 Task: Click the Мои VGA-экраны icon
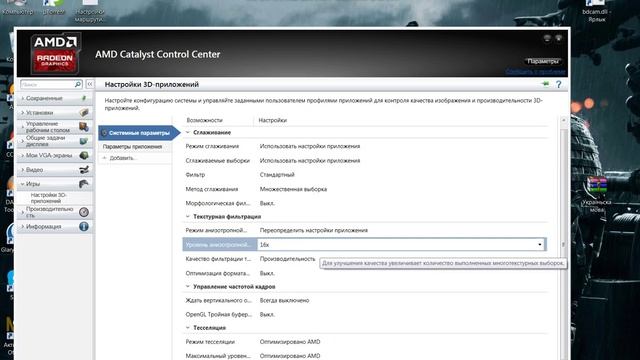coord(84,155)
